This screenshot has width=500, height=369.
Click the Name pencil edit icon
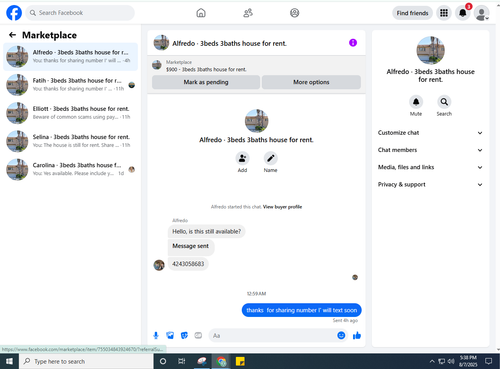[271, 158]
